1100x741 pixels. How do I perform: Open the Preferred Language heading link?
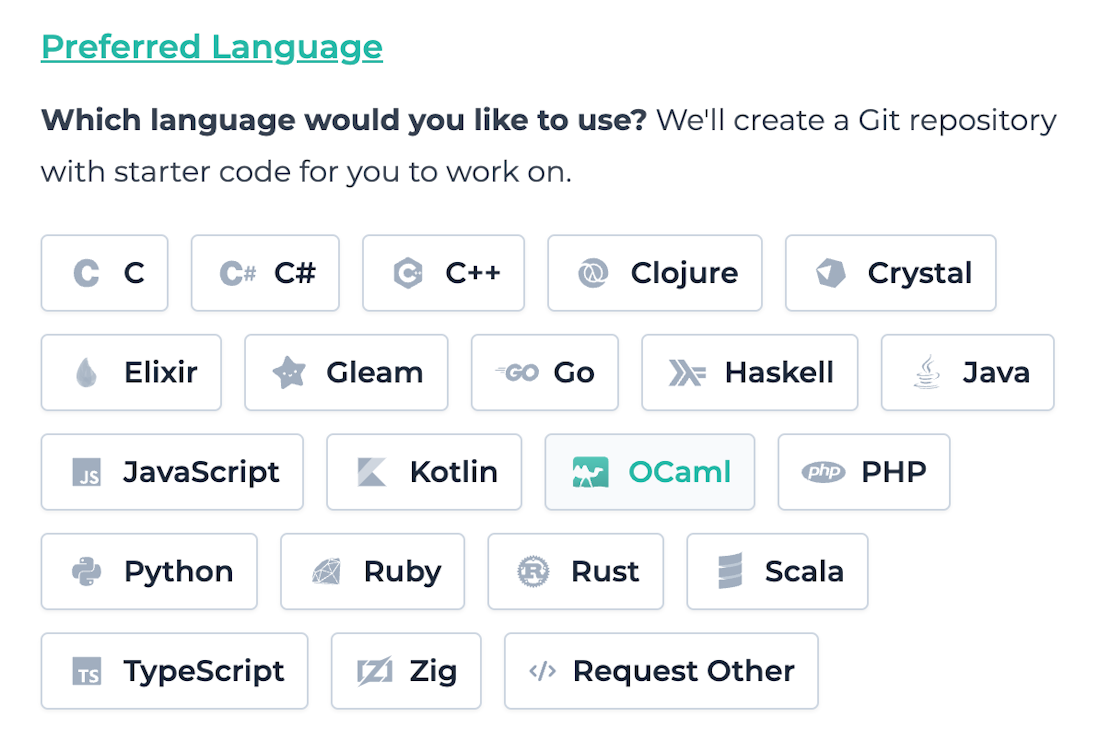[x=211, y=46]
